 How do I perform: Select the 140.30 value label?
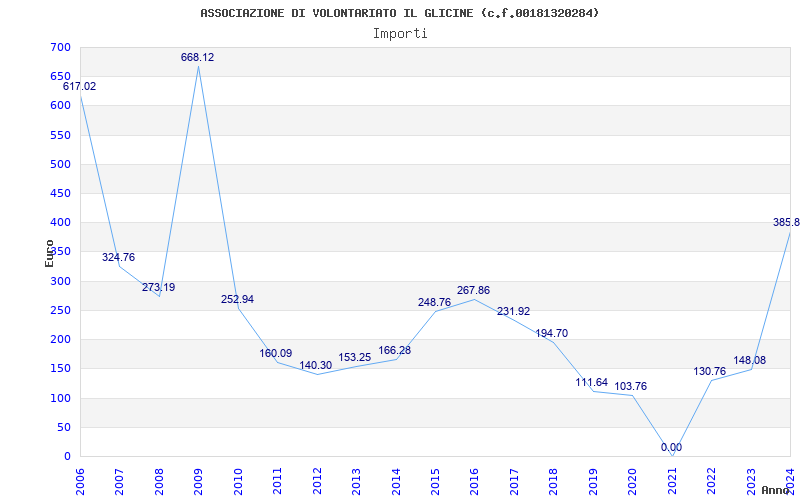(x=315, y=365)
